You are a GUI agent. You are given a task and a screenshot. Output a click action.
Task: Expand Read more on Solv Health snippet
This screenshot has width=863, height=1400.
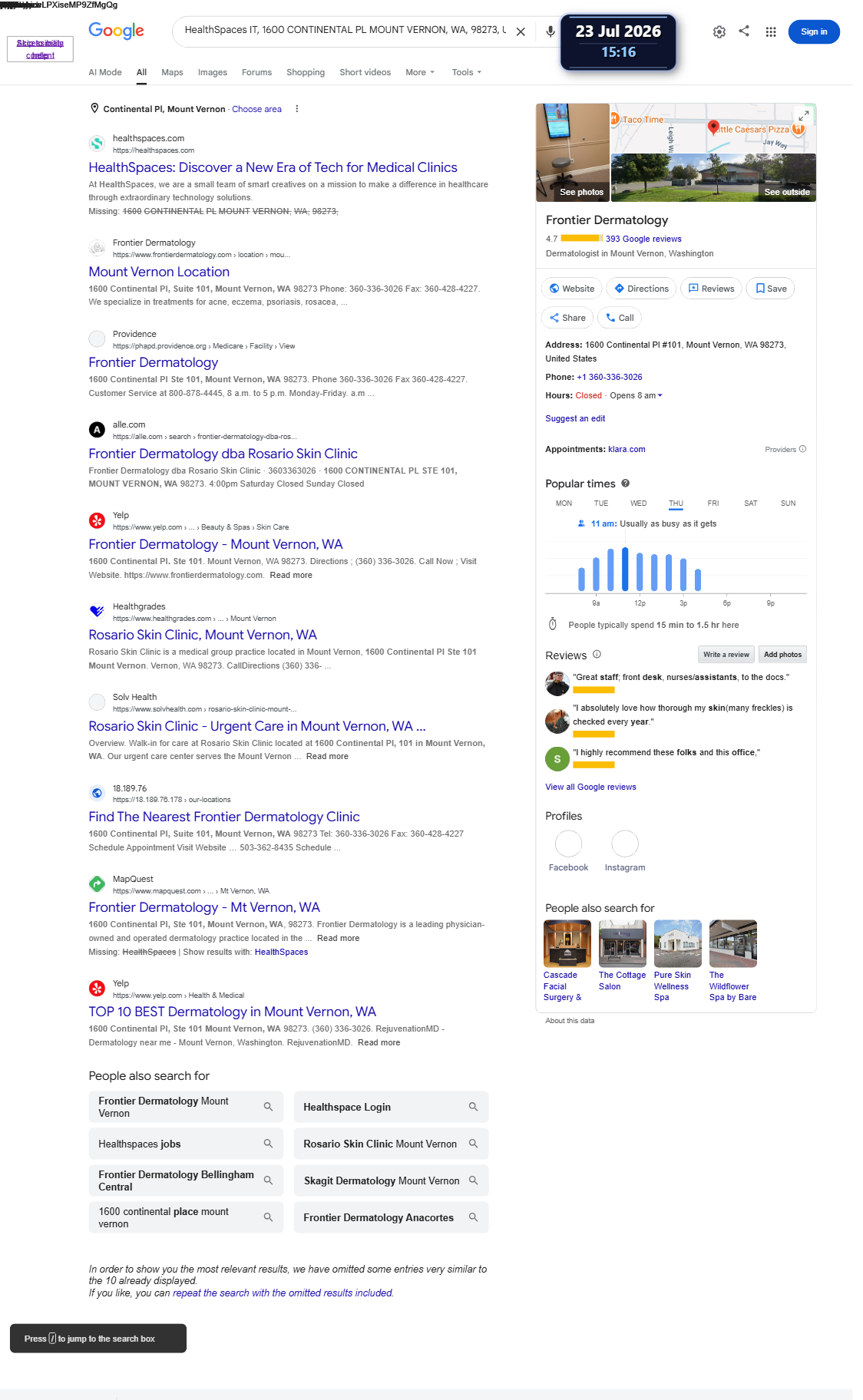pos(327,757)
